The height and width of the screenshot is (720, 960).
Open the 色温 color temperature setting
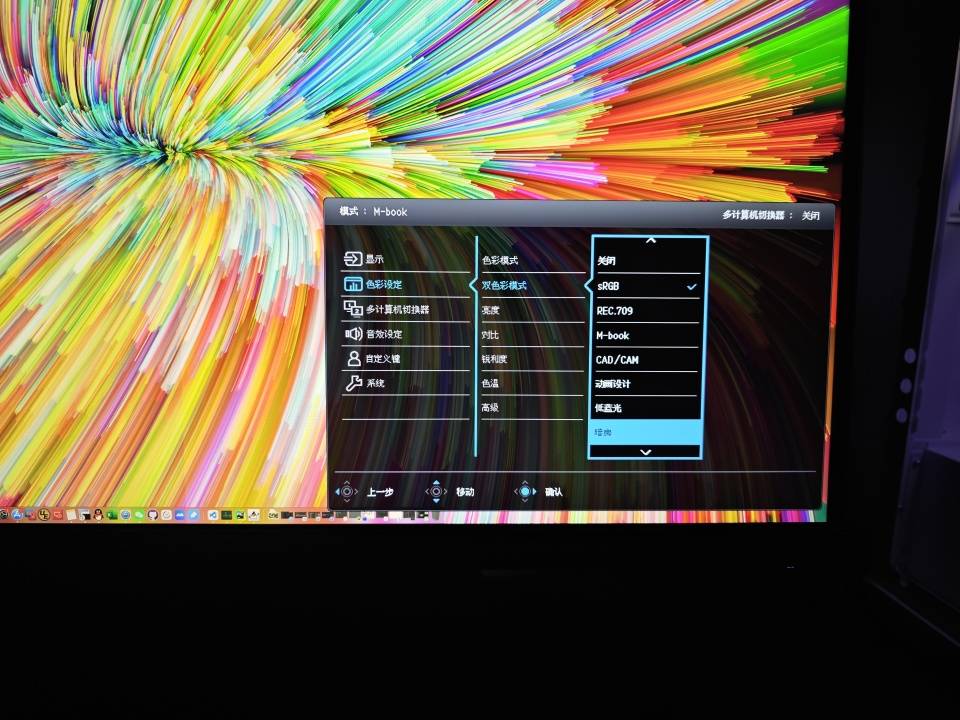[490, 383]
